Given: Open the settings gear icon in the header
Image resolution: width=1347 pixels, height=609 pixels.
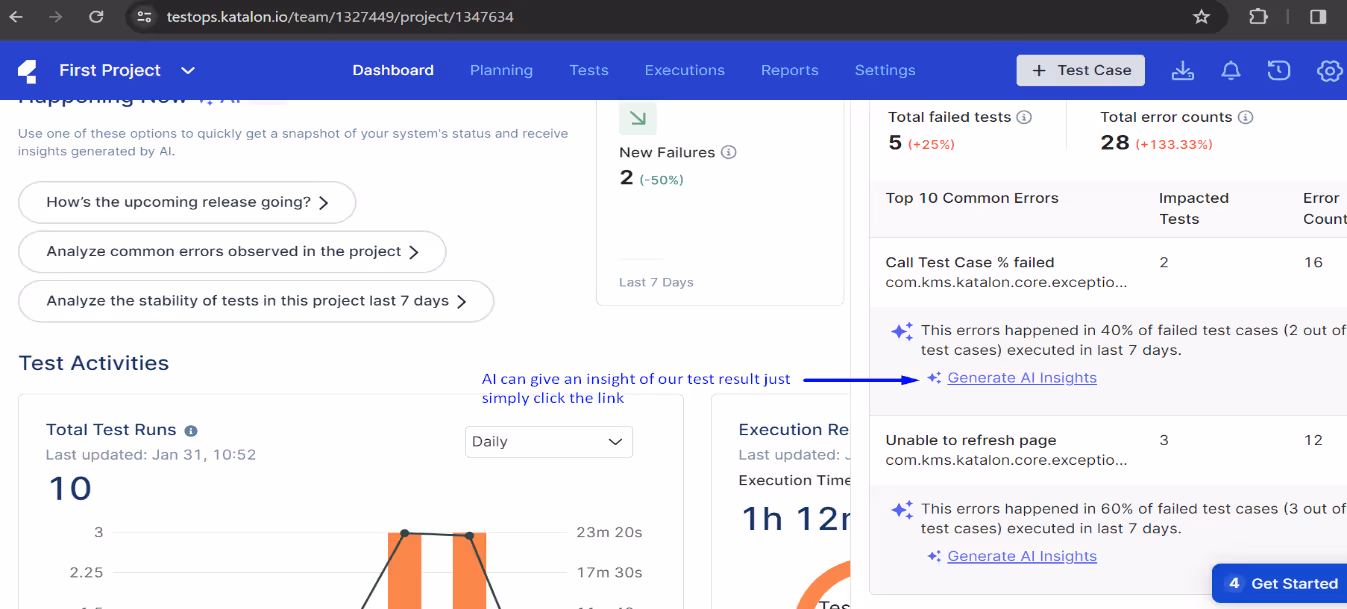Looking at the screenshot, I should [x=1329, y=70].
